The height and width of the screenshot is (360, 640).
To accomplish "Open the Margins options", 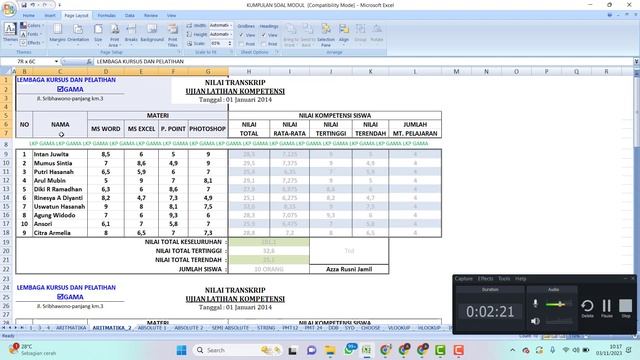I will [x=57, y=33].
